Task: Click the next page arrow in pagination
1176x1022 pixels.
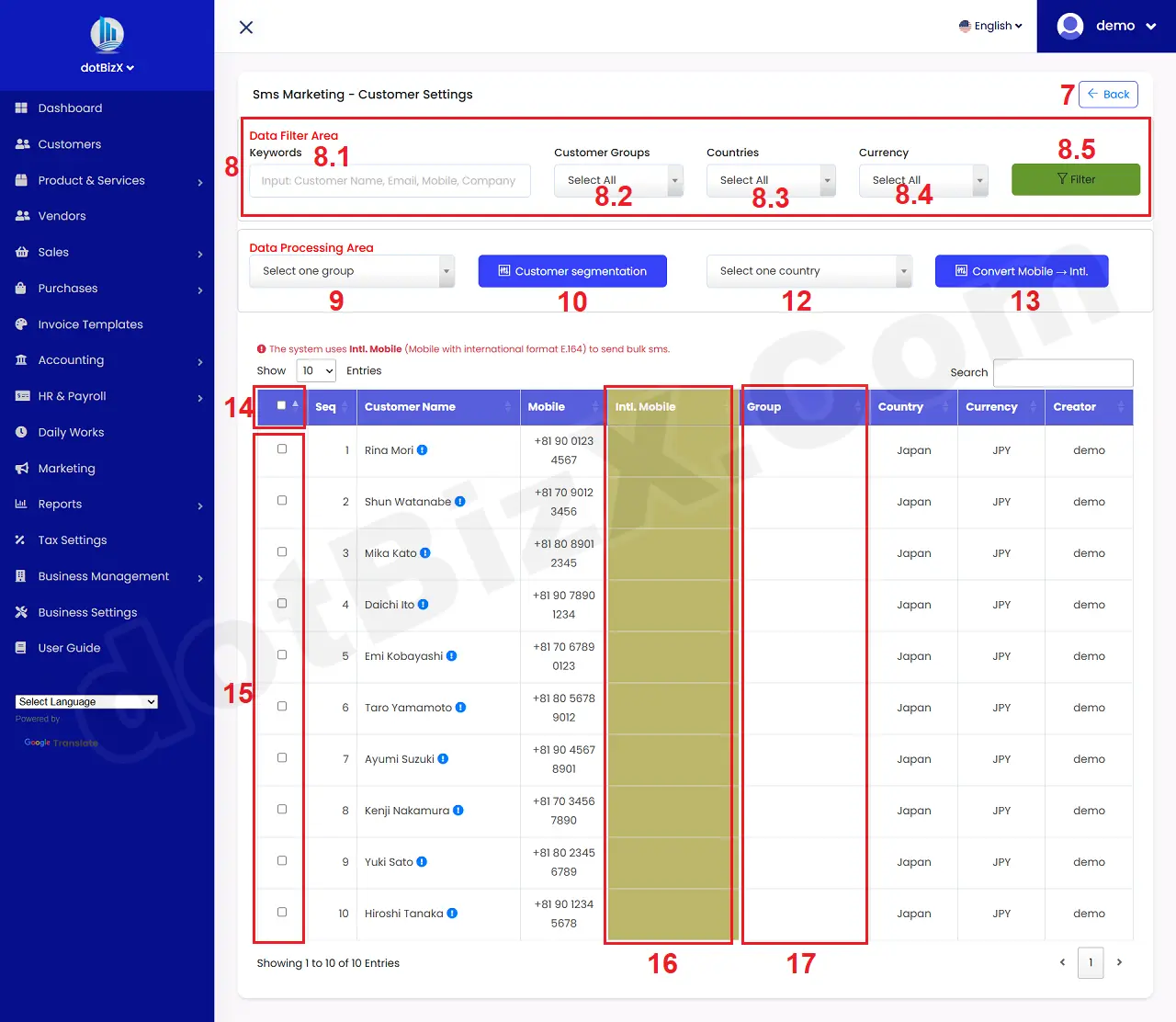Action: point(1119,962)
